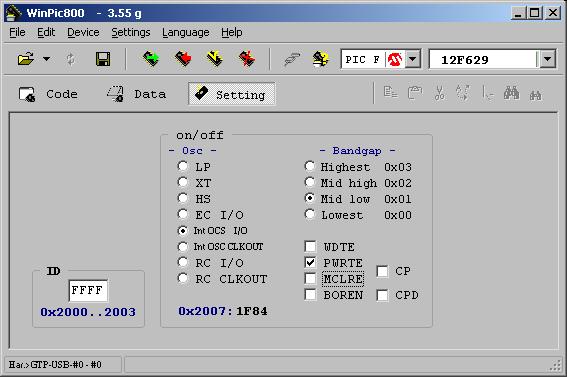Select the HS oscillator option
This screenshot has height=377, width=567.
point(183,198)
